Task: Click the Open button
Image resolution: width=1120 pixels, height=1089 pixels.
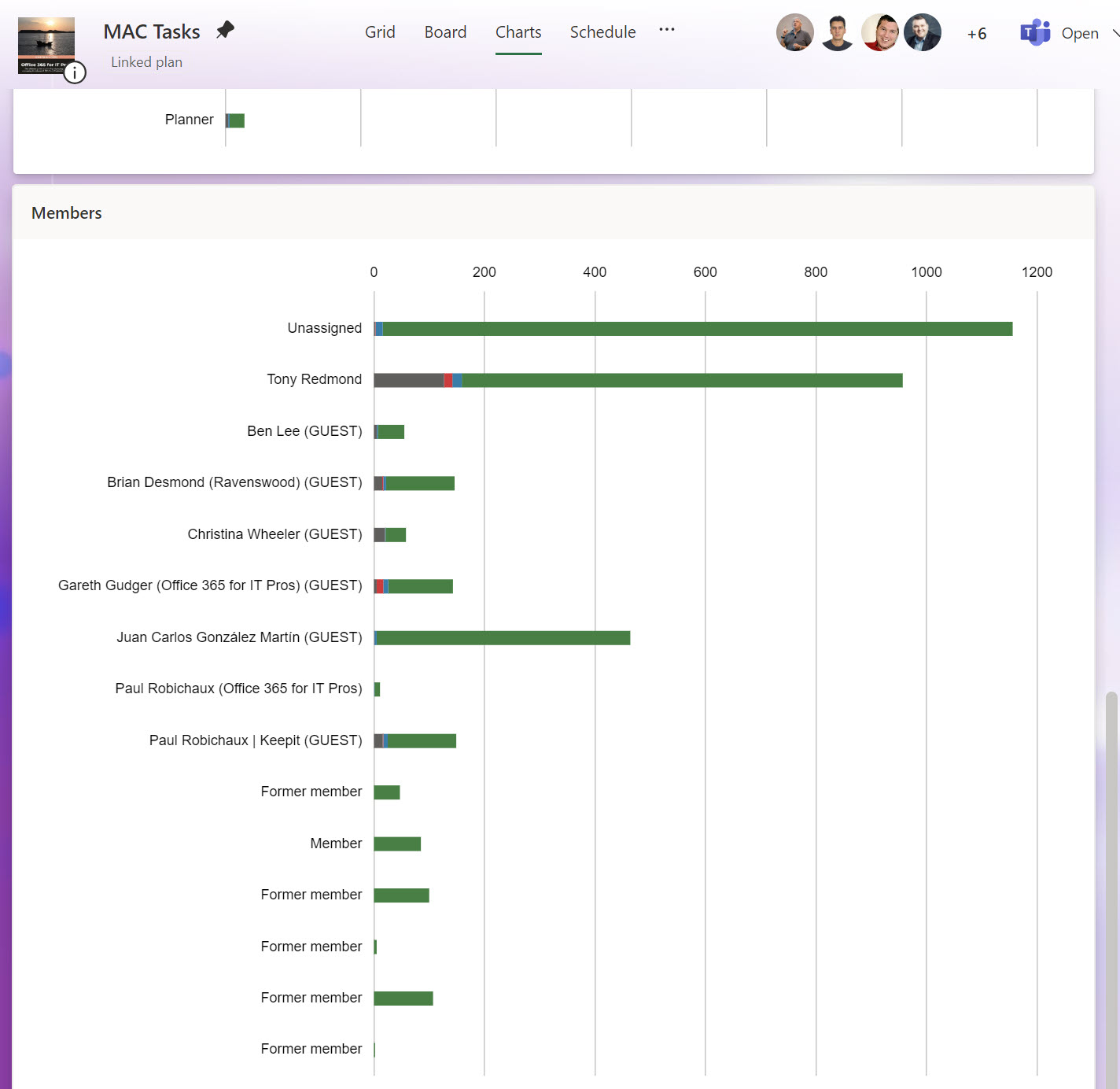Action: [x=1080, y=33]
